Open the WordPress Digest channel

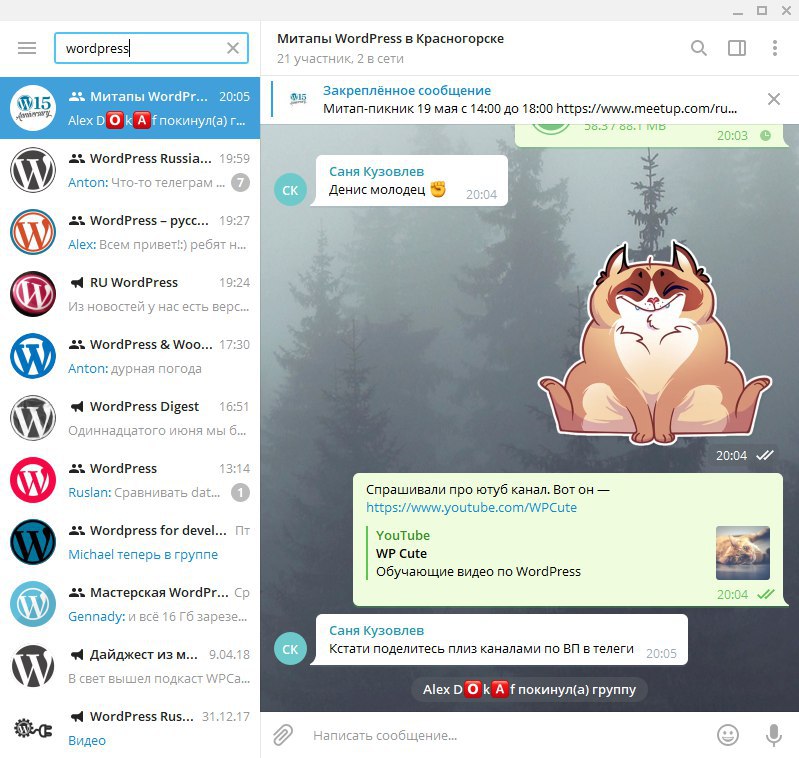pos(130,418)
